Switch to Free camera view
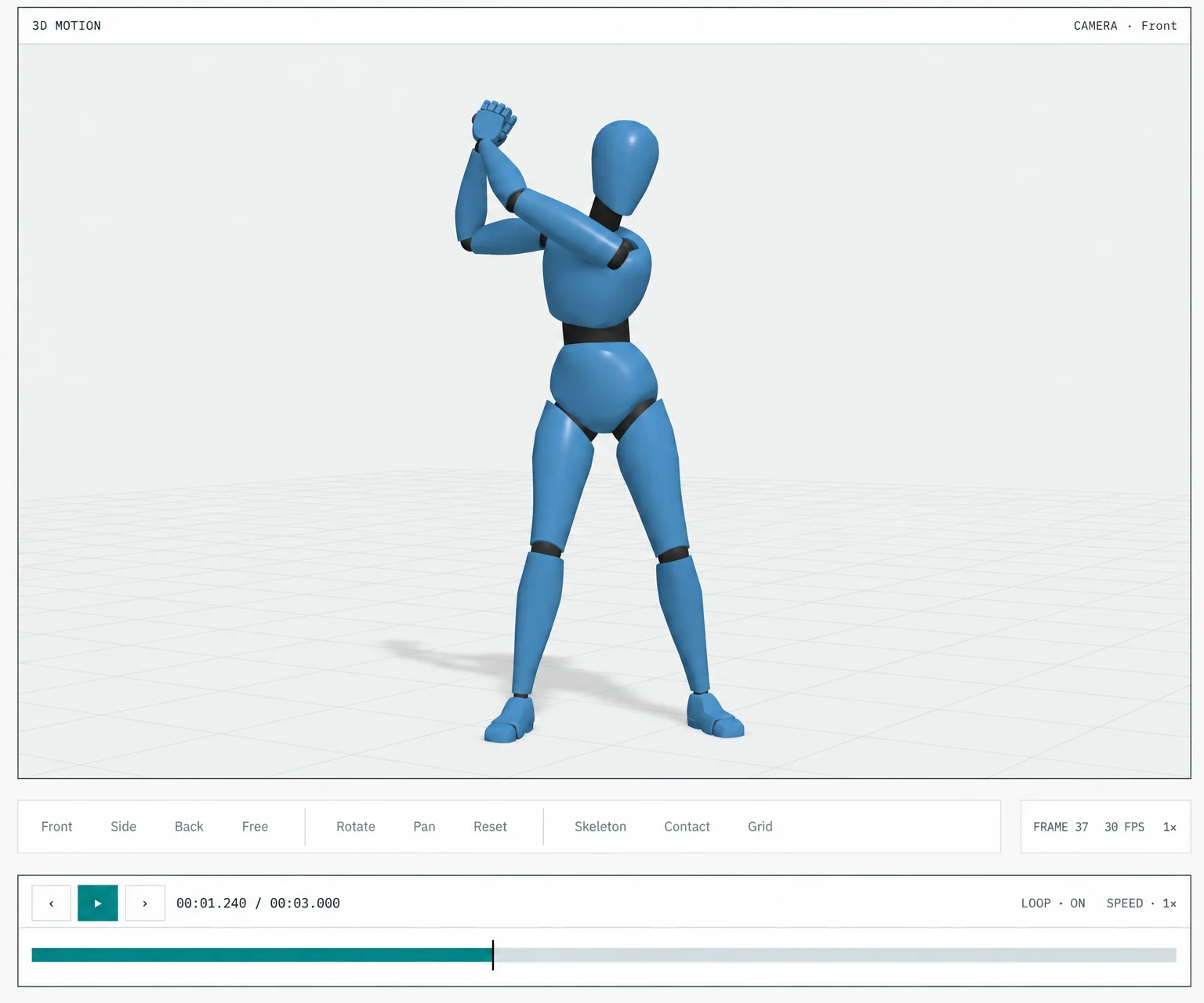Viewport: 1204px width, 1003px height. pyautogui.click(x=255, y=827)
